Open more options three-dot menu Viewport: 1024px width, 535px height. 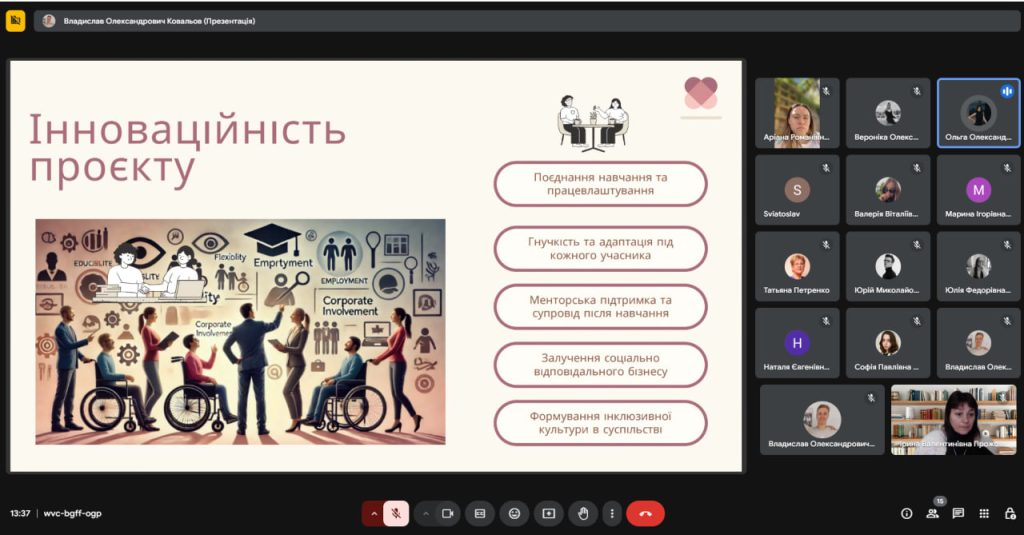coord(612,513)
